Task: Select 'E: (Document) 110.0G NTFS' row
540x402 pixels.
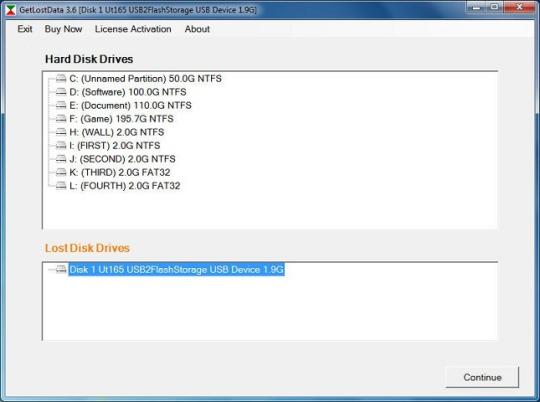Action: pos(130,105)
